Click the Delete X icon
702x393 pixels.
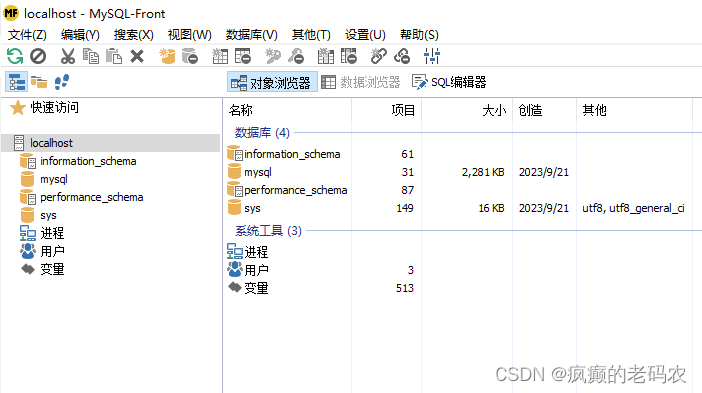coord(137,56)
